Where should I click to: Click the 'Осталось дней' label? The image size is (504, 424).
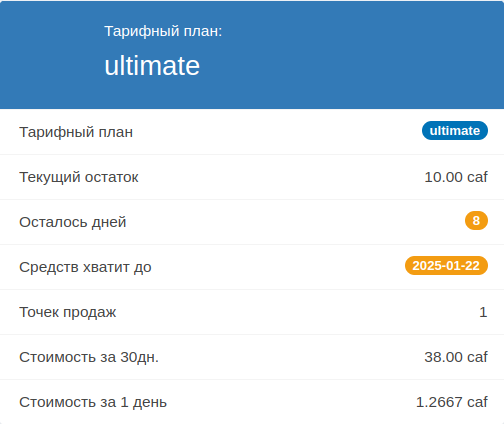coord(73,222)
